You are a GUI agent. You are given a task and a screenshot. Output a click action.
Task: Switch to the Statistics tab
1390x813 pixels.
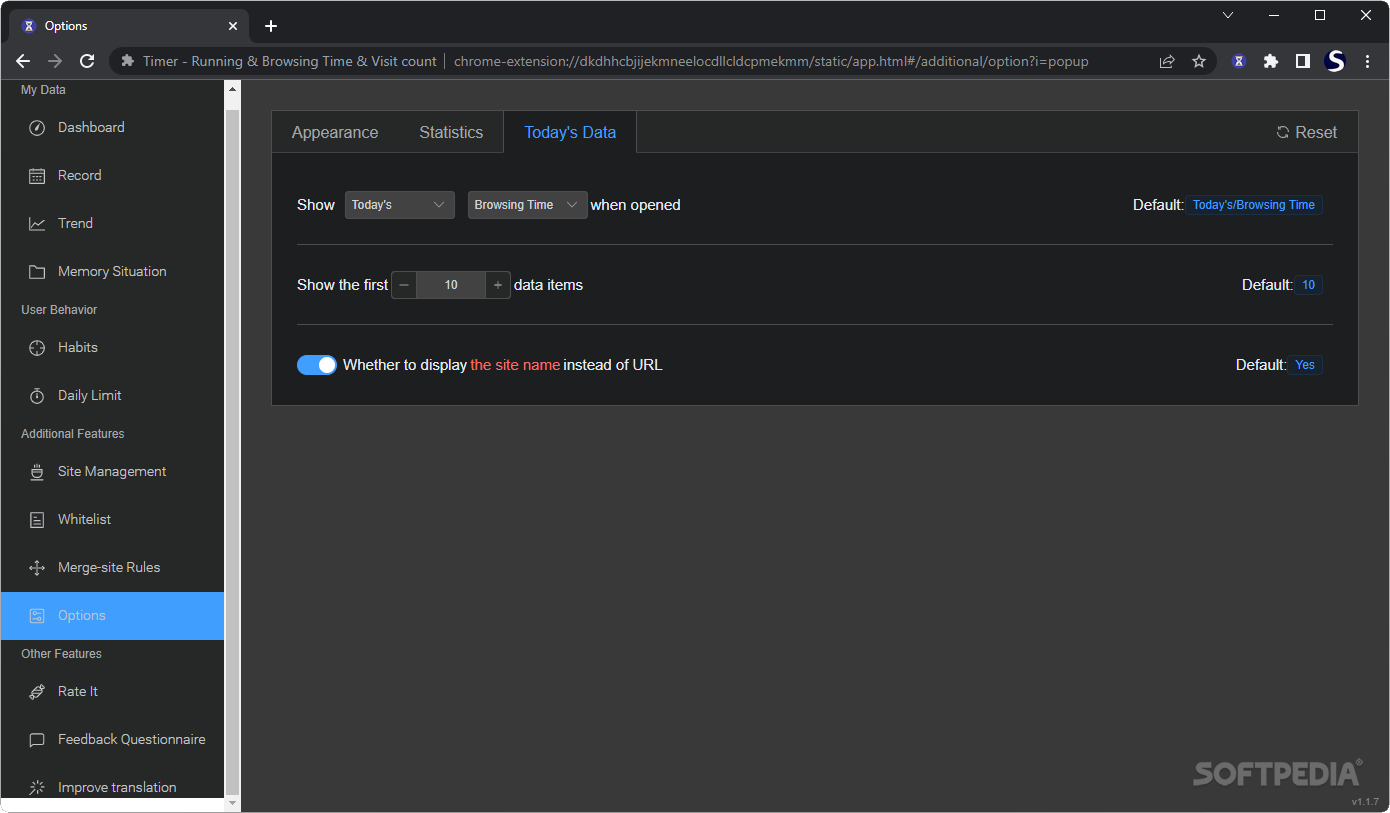pyautogui.click(x=451, y=132)
